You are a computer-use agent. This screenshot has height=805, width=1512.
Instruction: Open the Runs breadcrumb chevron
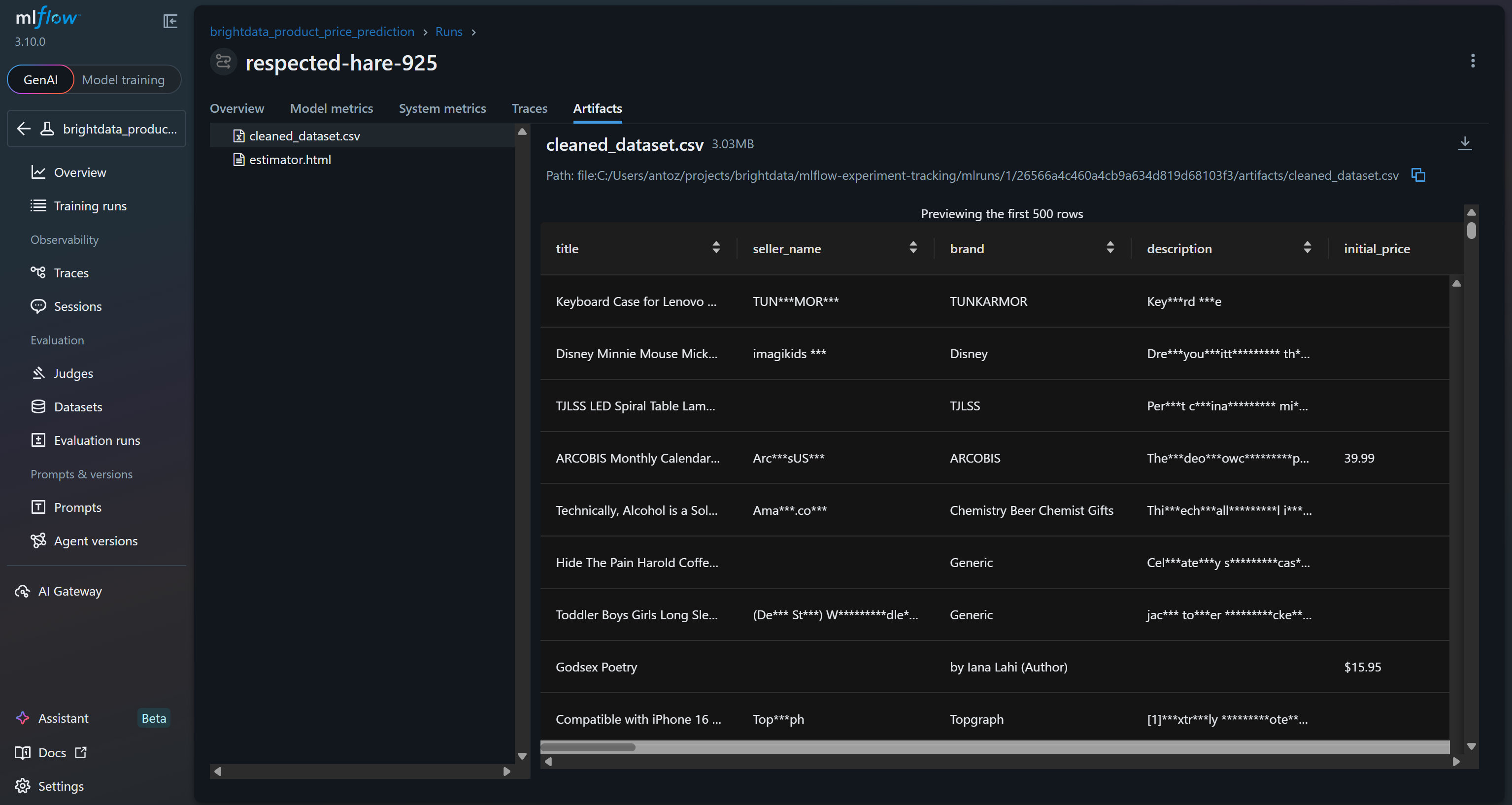(474, 32)
